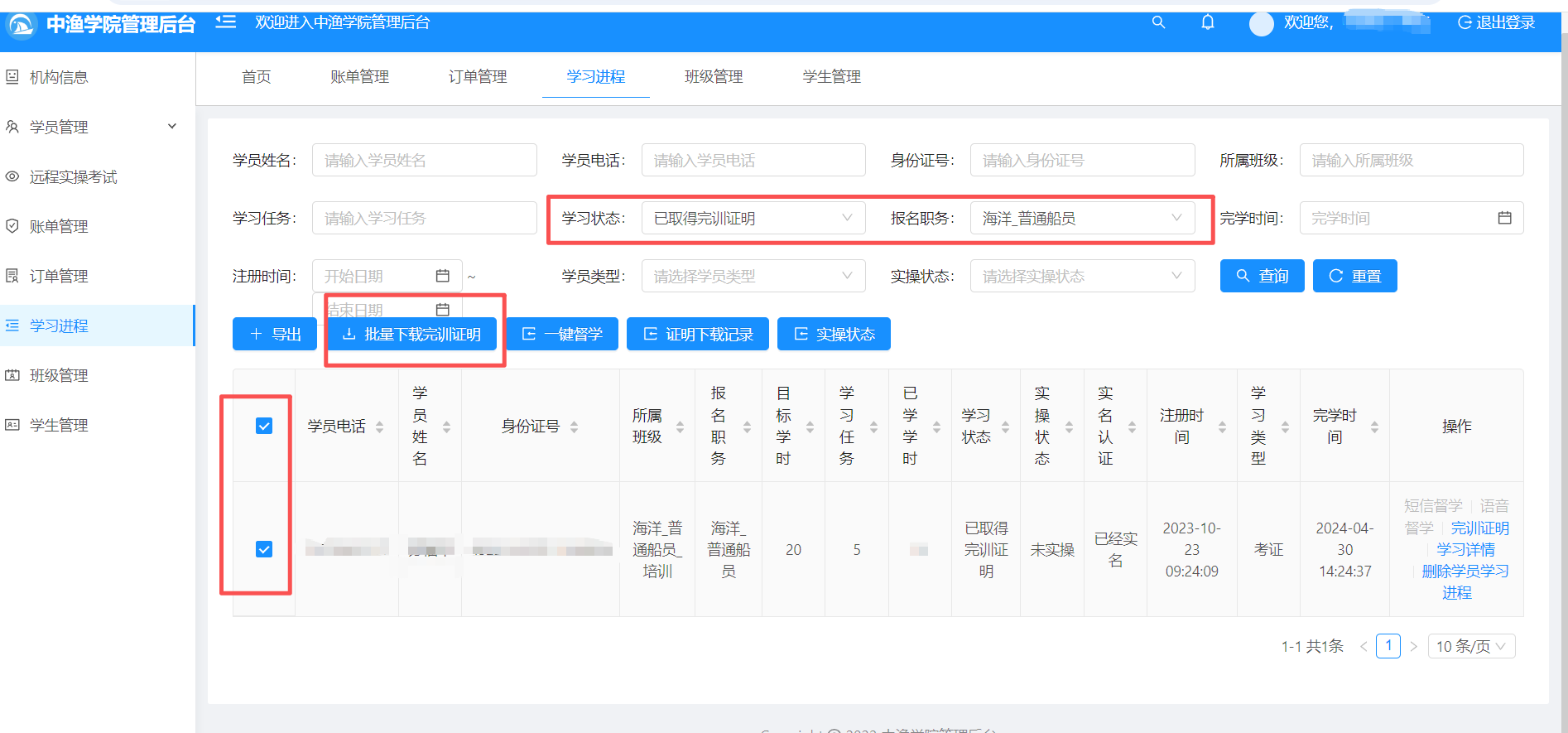
Task: Click the 一键督学 button
Action: coord(562,334)
